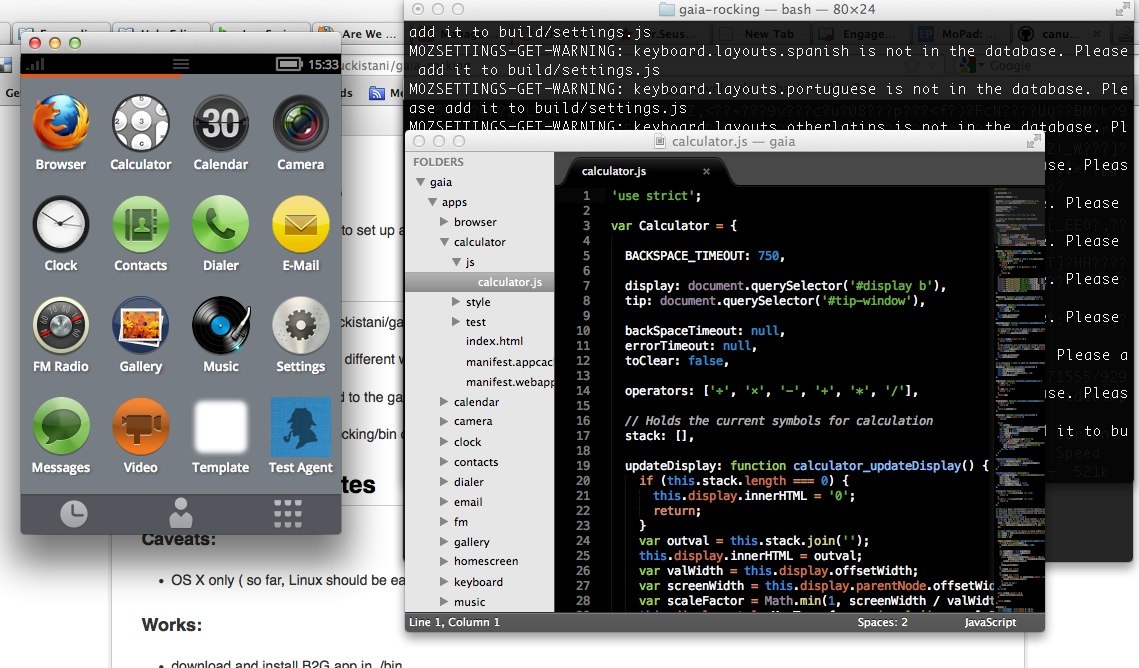Screen dimensions: 1139x668
Task: Open the Spaces: 2 indentation menu
Action: [x=882, y=622]
